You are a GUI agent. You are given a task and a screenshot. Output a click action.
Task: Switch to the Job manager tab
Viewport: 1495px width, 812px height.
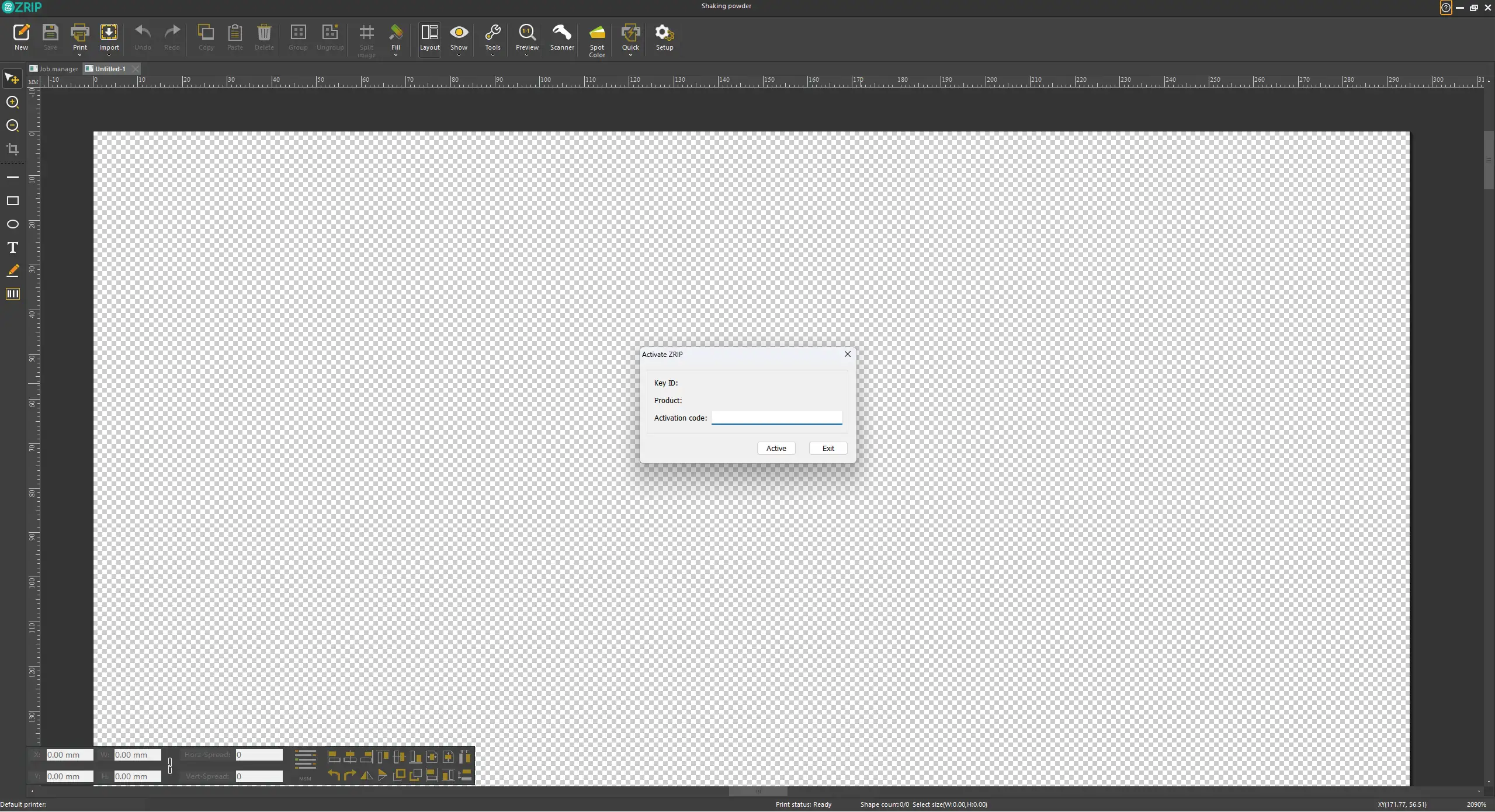[54, 69]
